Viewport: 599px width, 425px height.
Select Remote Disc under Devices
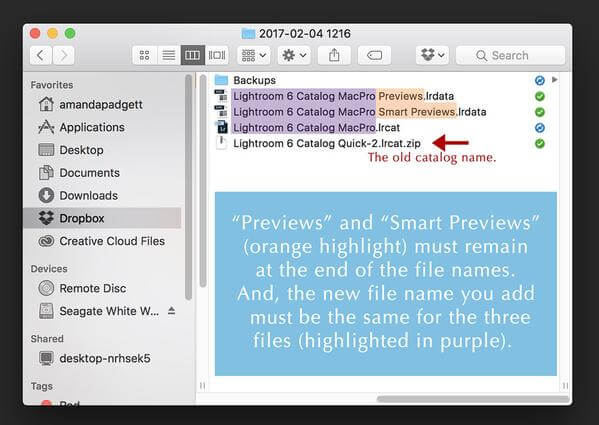(102, 288)
